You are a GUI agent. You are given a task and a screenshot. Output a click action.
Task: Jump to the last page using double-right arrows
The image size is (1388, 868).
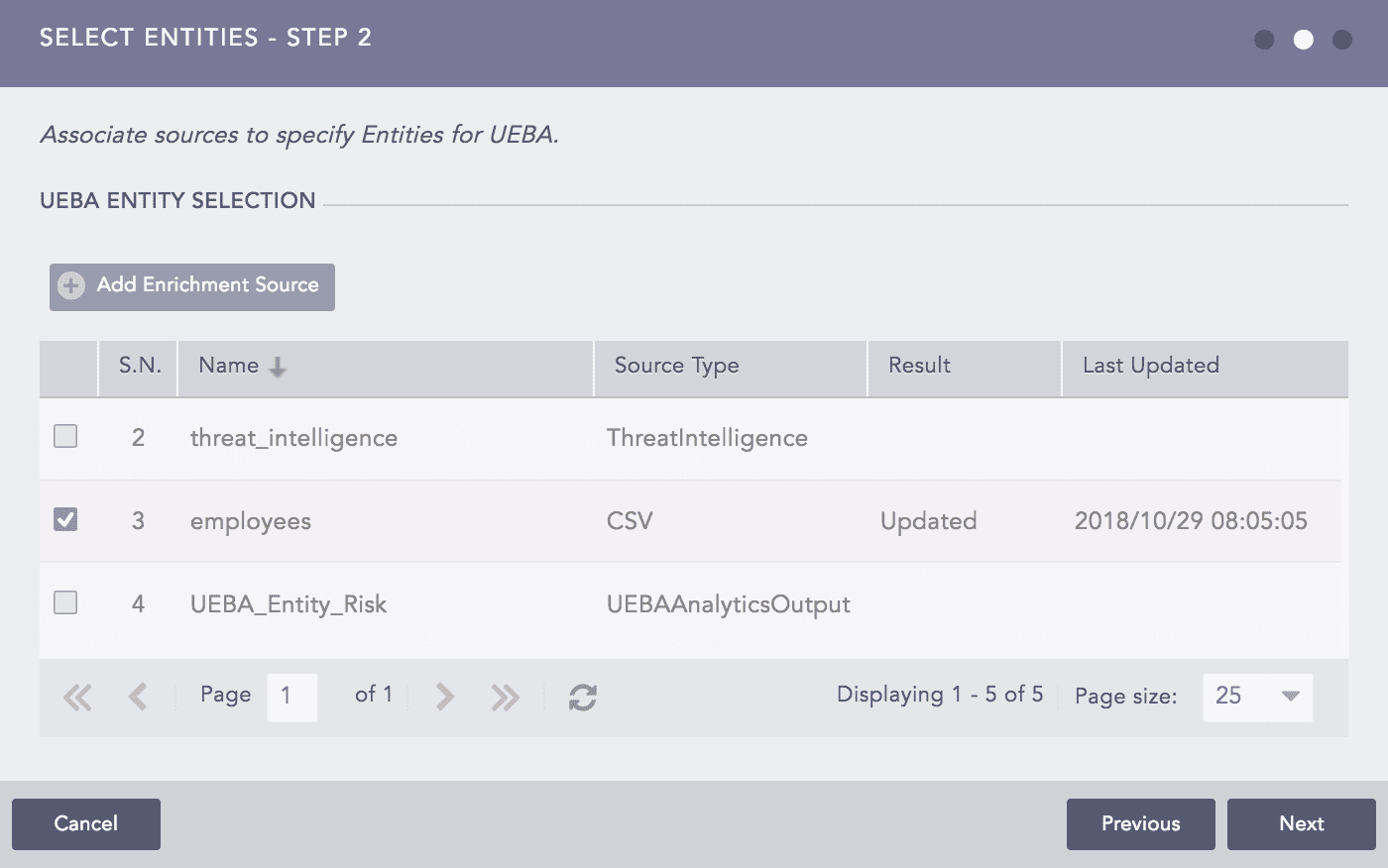506,697
